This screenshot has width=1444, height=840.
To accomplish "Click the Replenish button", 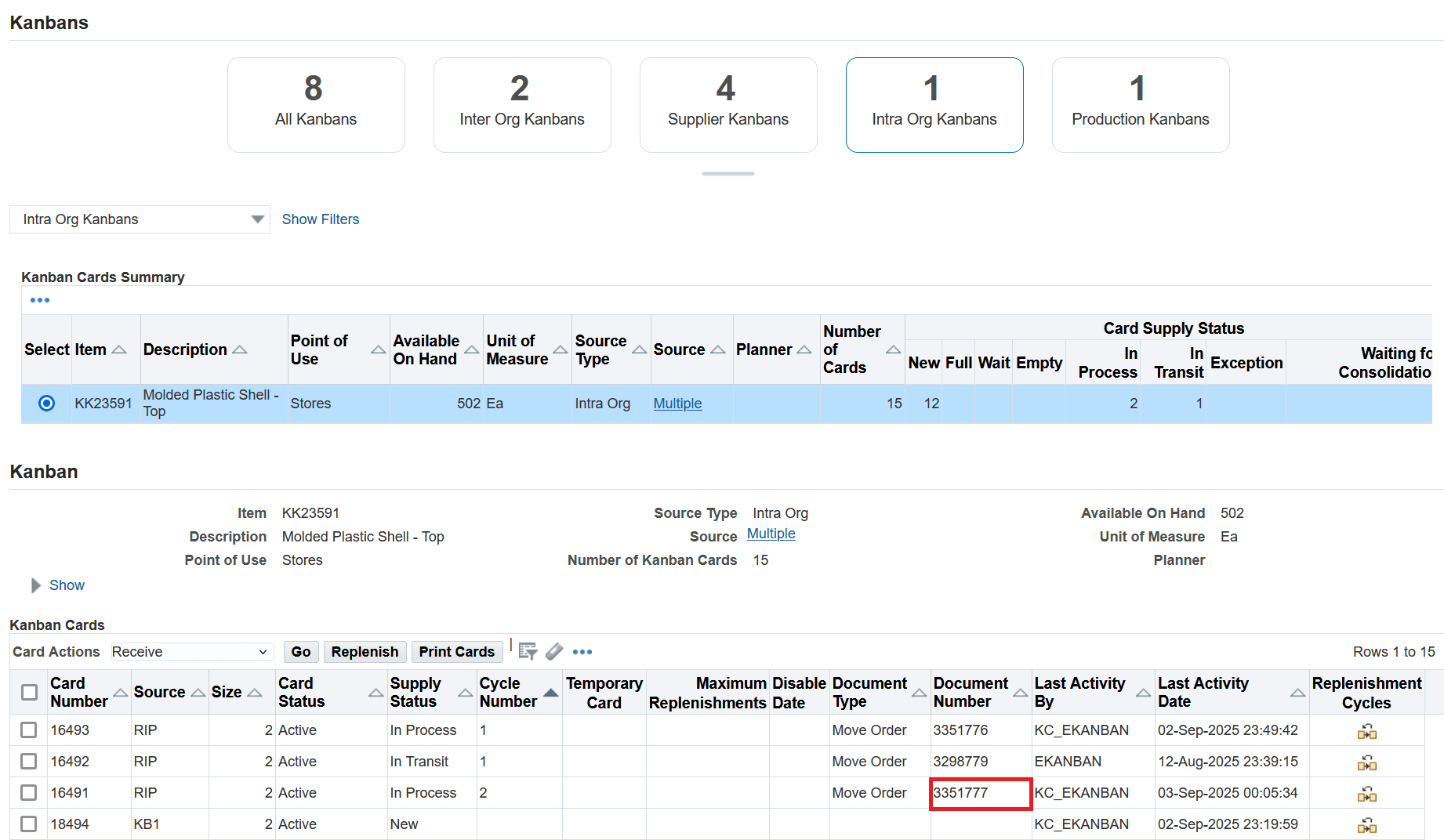I will [365, 651].
